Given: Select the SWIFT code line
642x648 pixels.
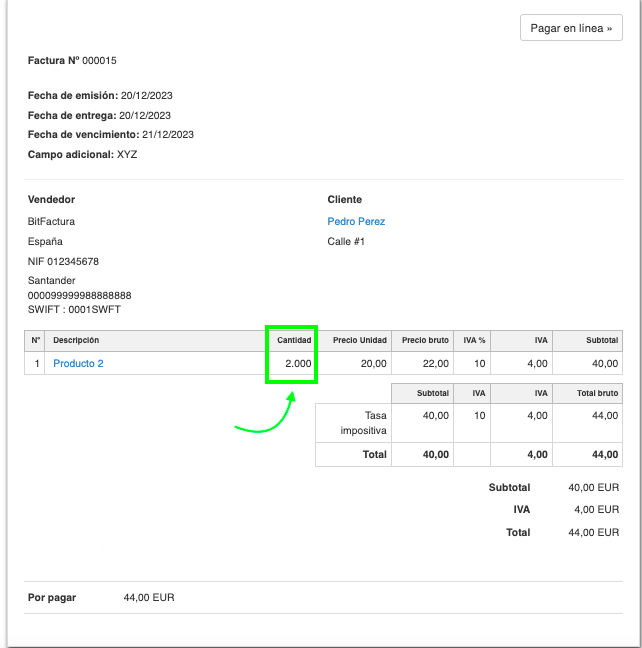Looking at the screenshot, I should point(73,309).
